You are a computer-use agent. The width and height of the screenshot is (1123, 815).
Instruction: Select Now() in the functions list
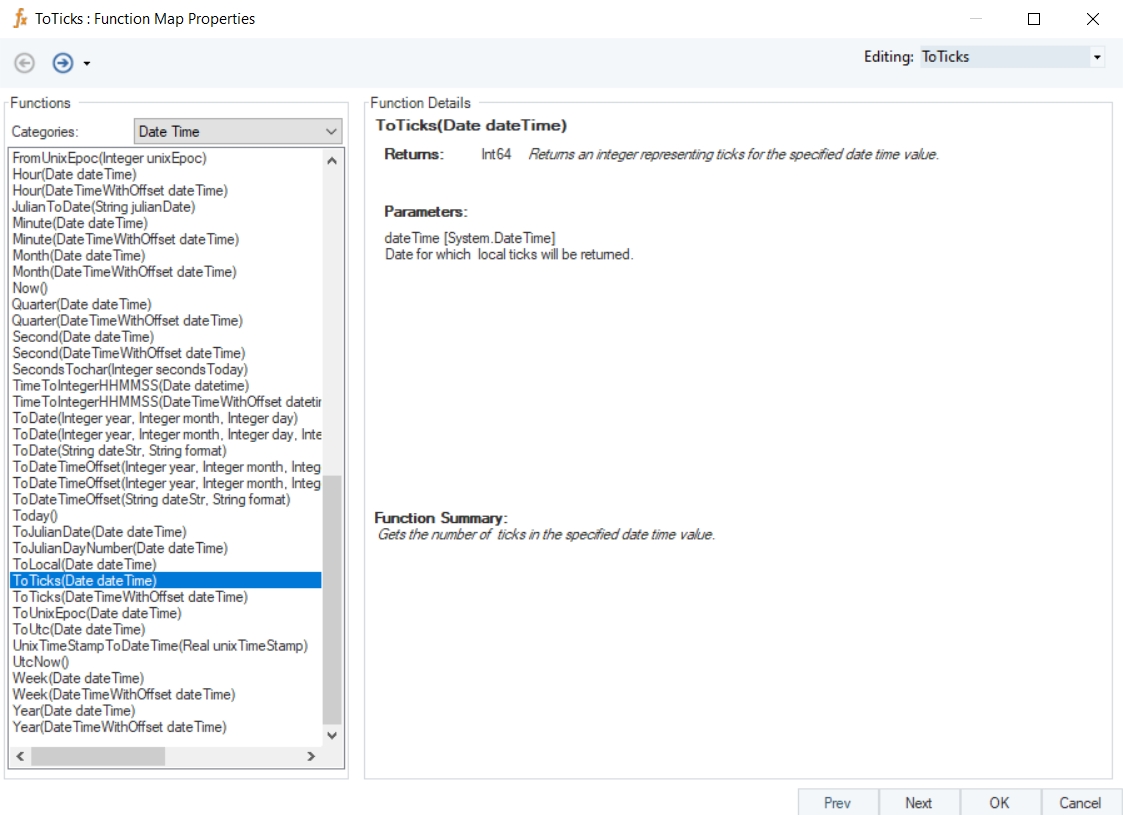[x=30, y=288]
